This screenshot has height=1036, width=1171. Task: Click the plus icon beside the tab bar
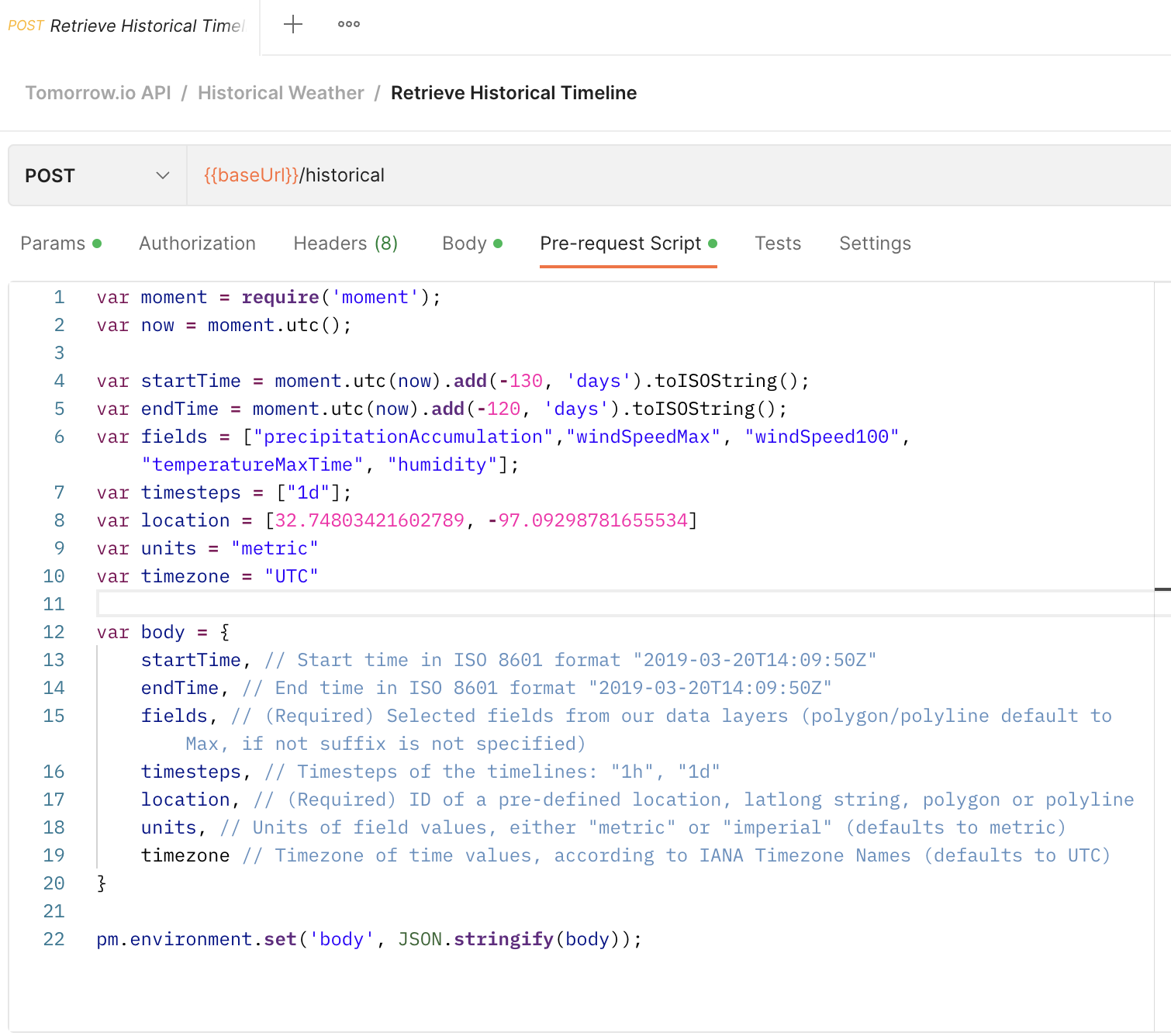(x=292, y=24)
